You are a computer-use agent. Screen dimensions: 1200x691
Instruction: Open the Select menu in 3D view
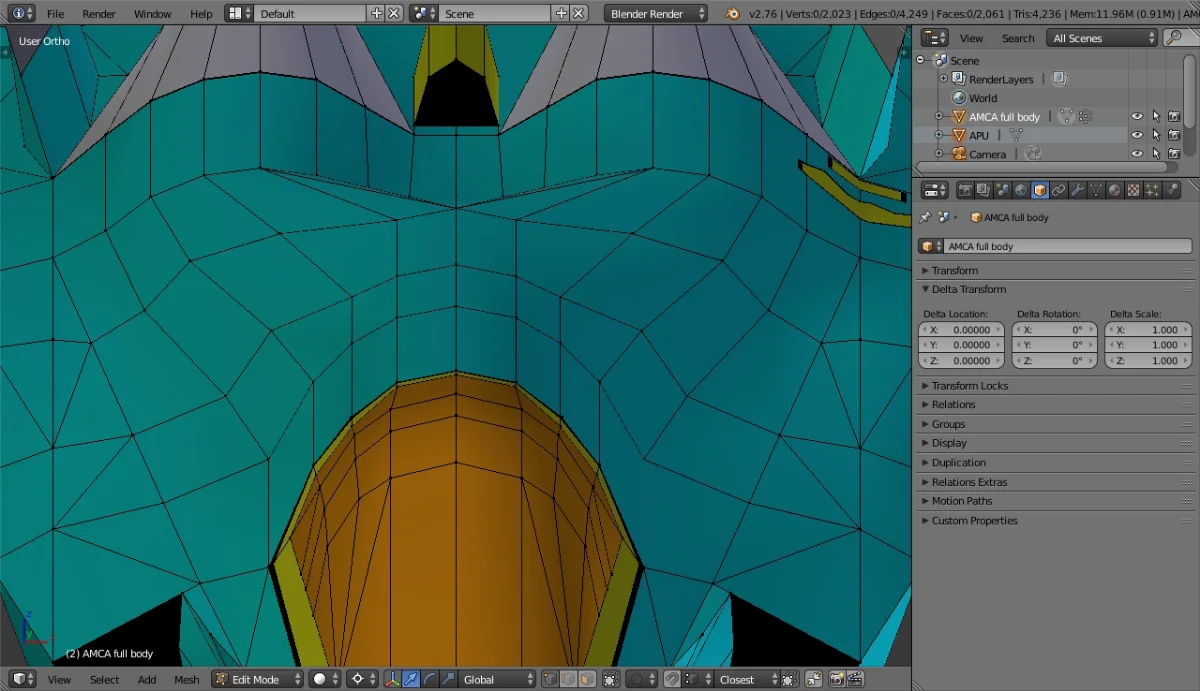pos(105,680)
